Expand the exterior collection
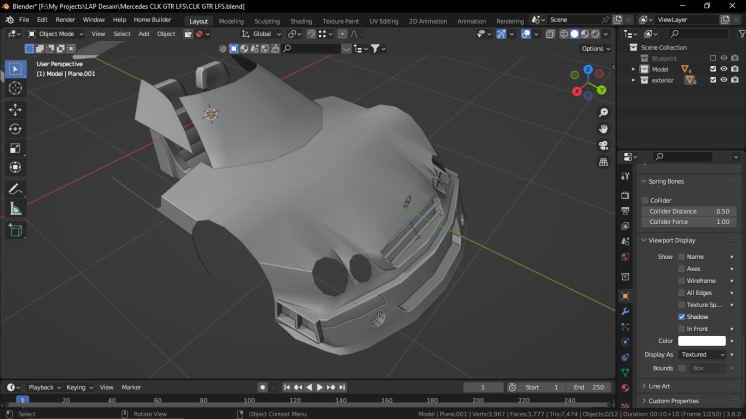The height and width of the screenshot is (419, 746). (x=633, y=80)
